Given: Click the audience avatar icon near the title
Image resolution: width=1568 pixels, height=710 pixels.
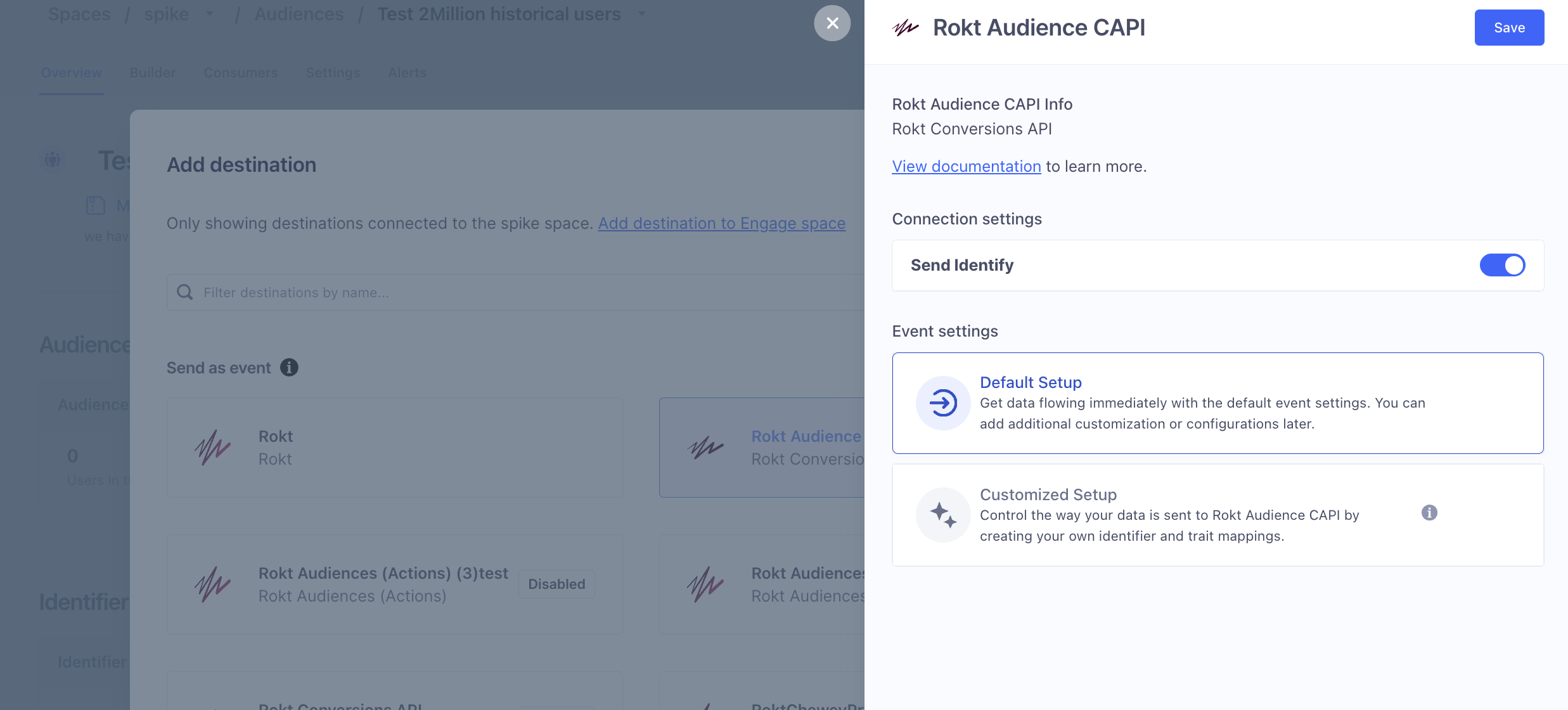Looking at the screenshot, I should pos(53,159).
